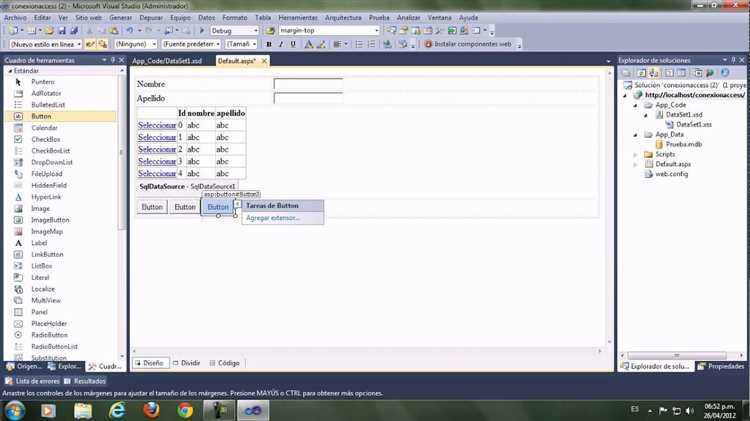Click the numbered list formatting icon
This screenshot has height=421, width=750.
click(x=371, y=44)
